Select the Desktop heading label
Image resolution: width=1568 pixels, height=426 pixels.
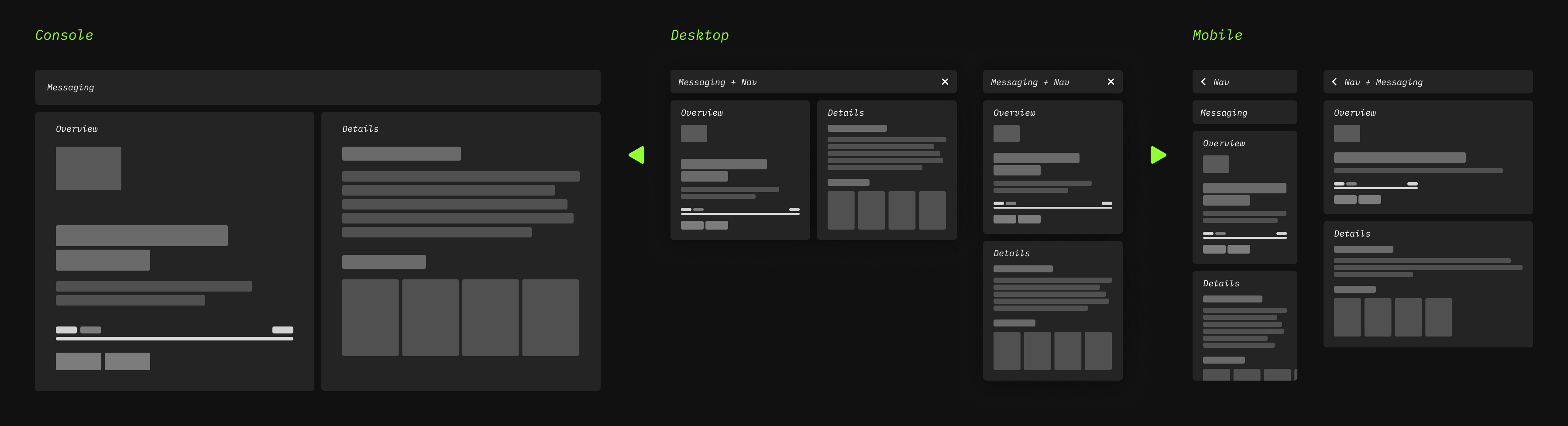[x=699, y=35]
